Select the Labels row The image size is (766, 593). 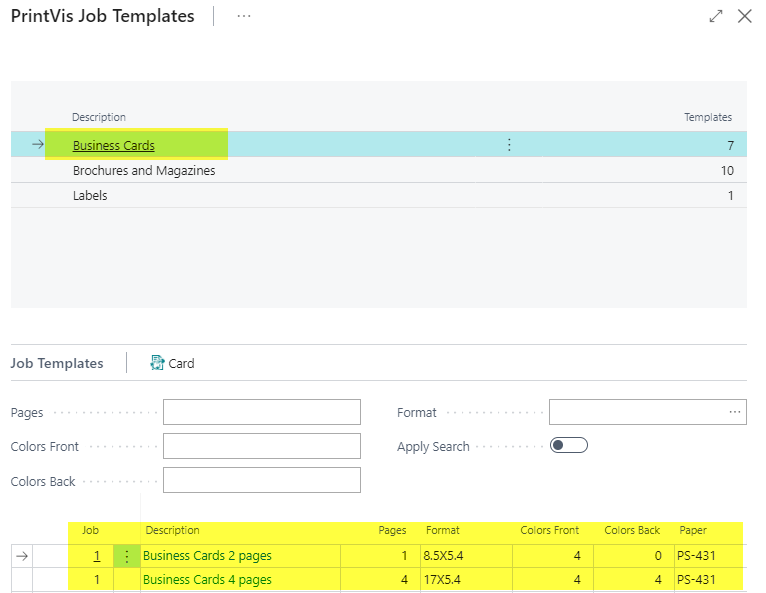pyautogui.click(x=379, y=195)
